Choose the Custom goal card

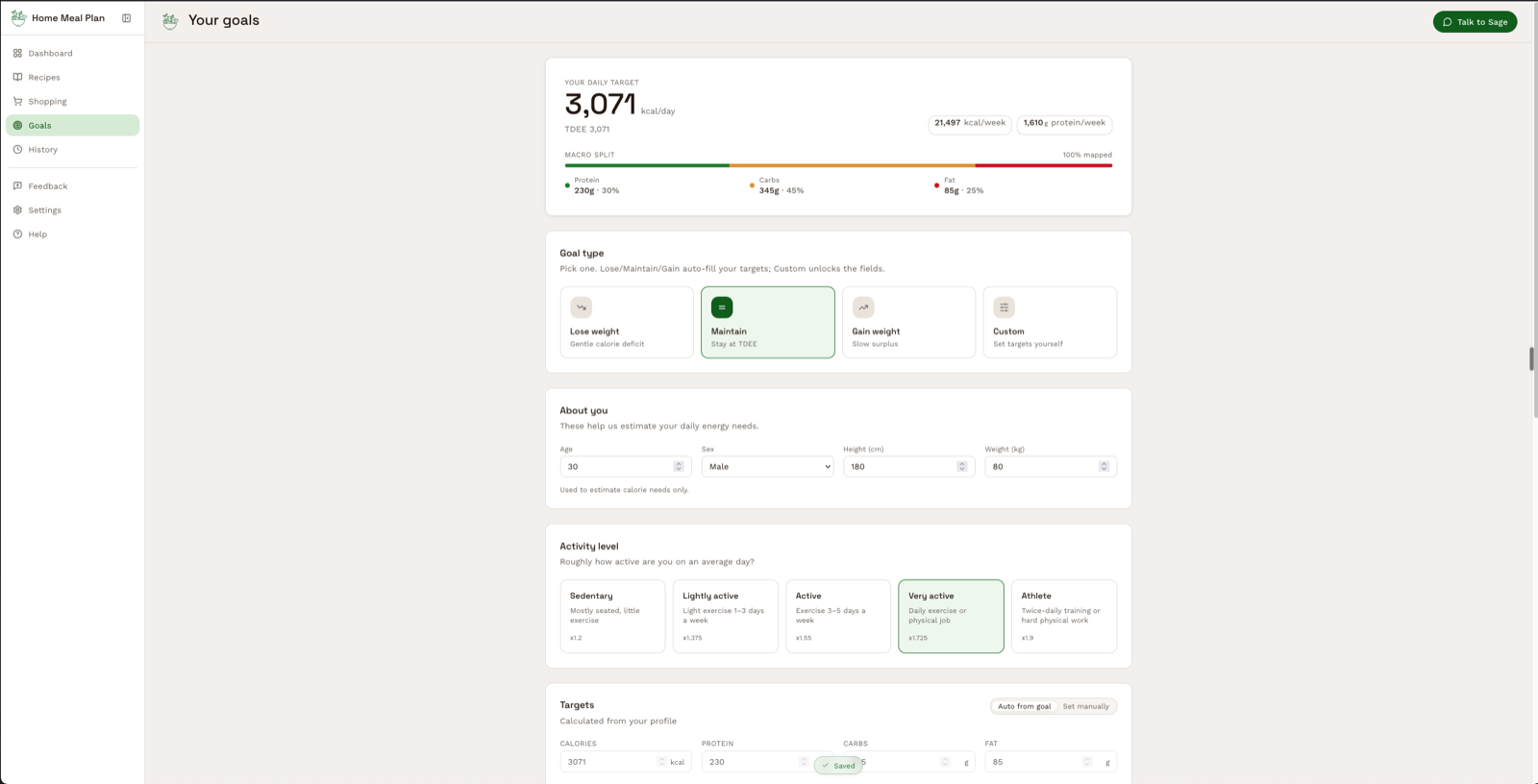tap(1050, 322)
